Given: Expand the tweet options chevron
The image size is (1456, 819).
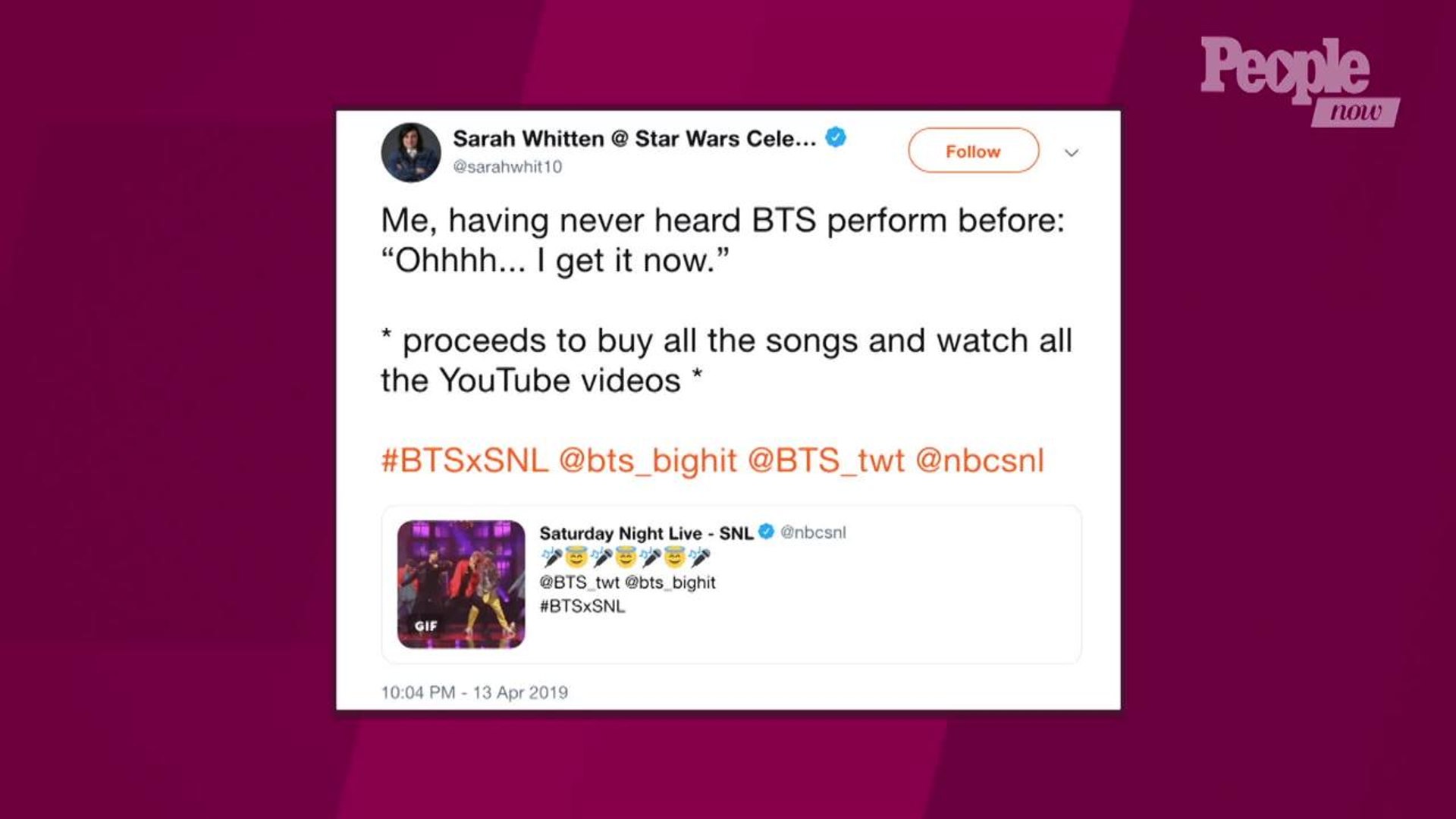Looking at the screenshot, I should [1072, 152].
